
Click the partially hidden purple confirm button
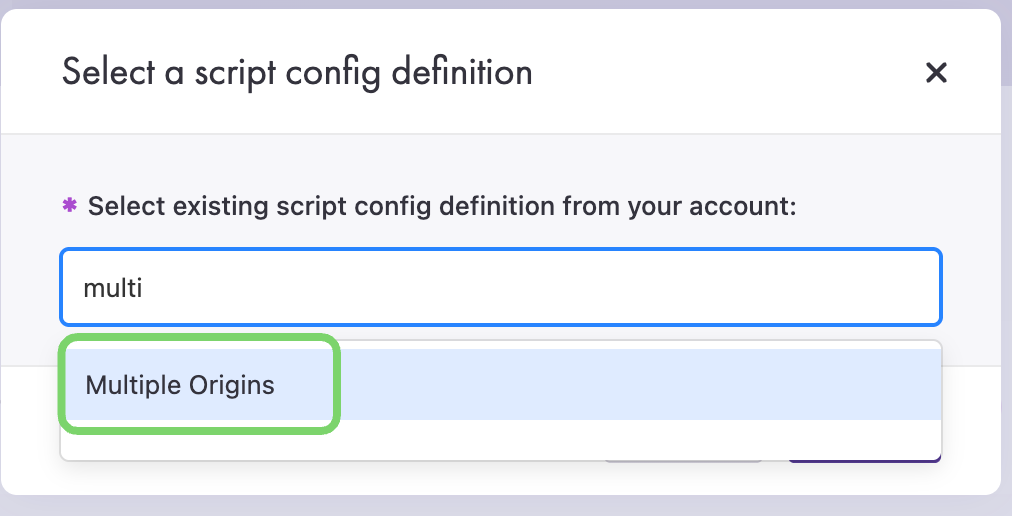(865, 461)
